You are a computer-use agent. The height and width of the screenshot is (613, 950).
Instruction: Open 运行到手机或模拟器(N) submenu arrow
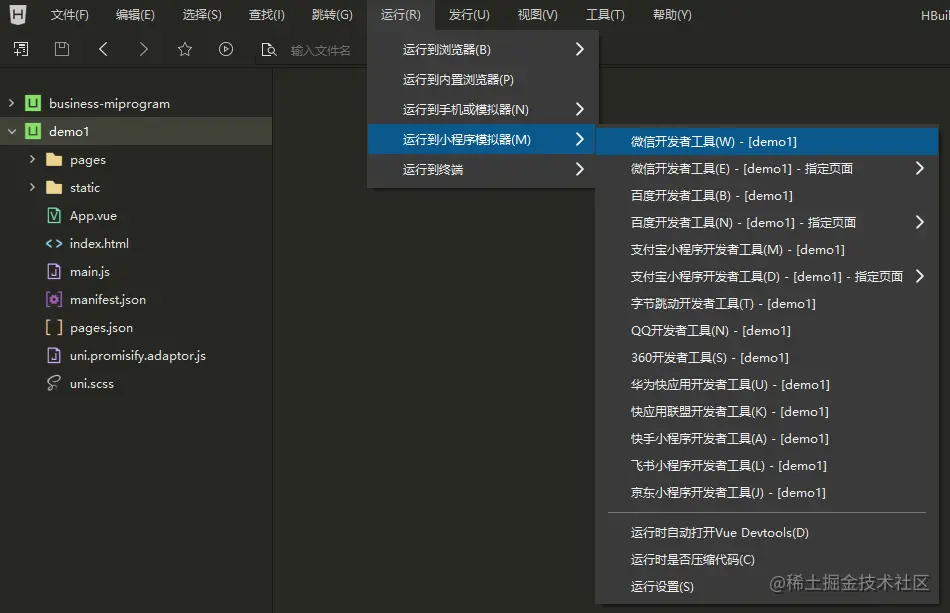pos(580,109)
